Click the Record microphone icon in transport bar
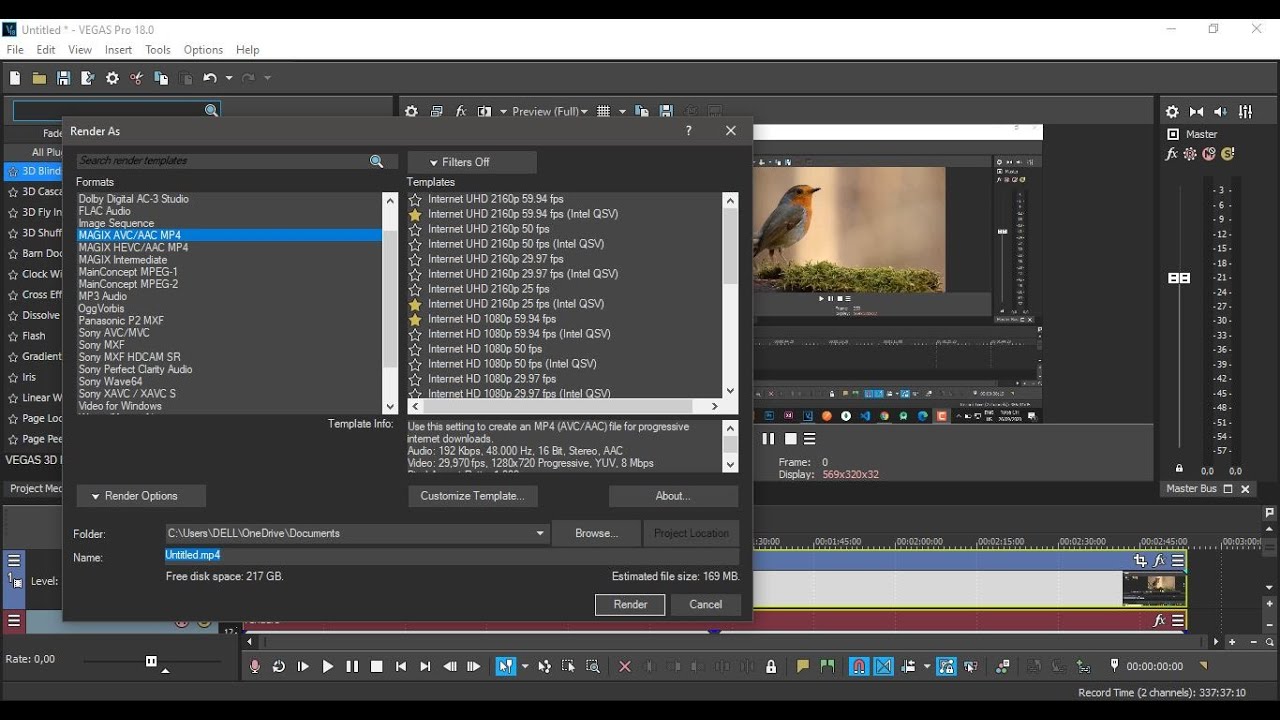 click(255, 666)
